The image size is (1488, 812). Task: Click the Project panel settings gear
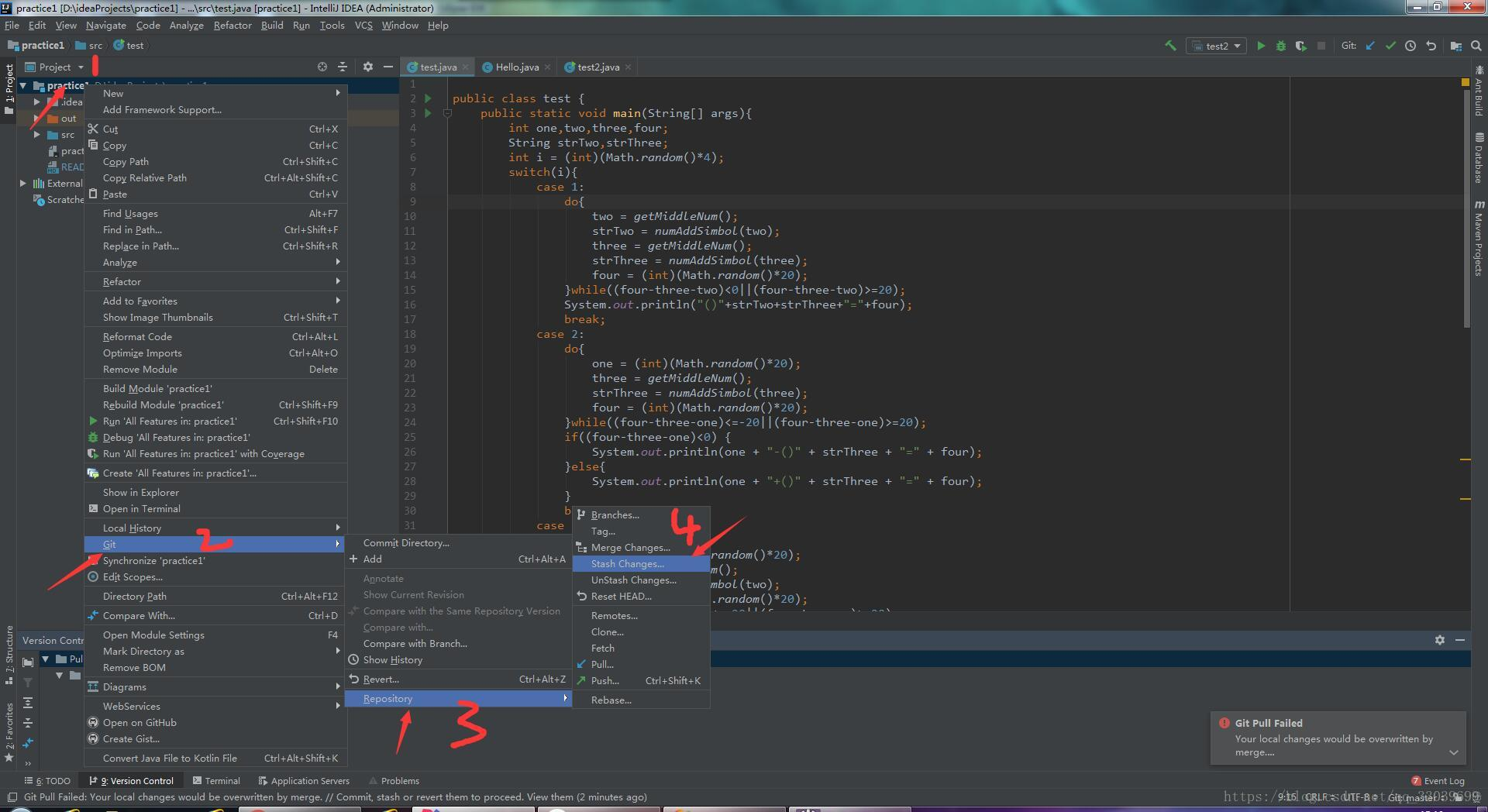tap(368, 67)
